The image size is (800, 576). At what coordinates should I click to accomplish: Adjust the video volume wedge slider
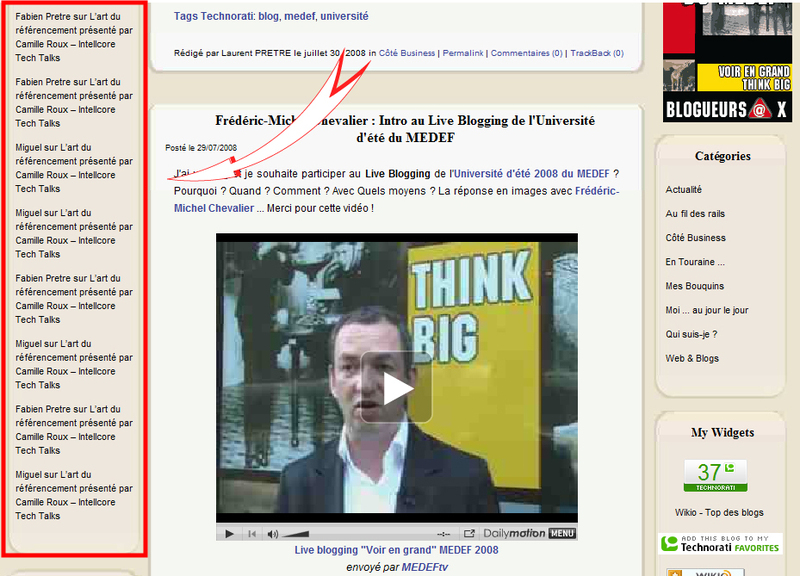[296, 534]
